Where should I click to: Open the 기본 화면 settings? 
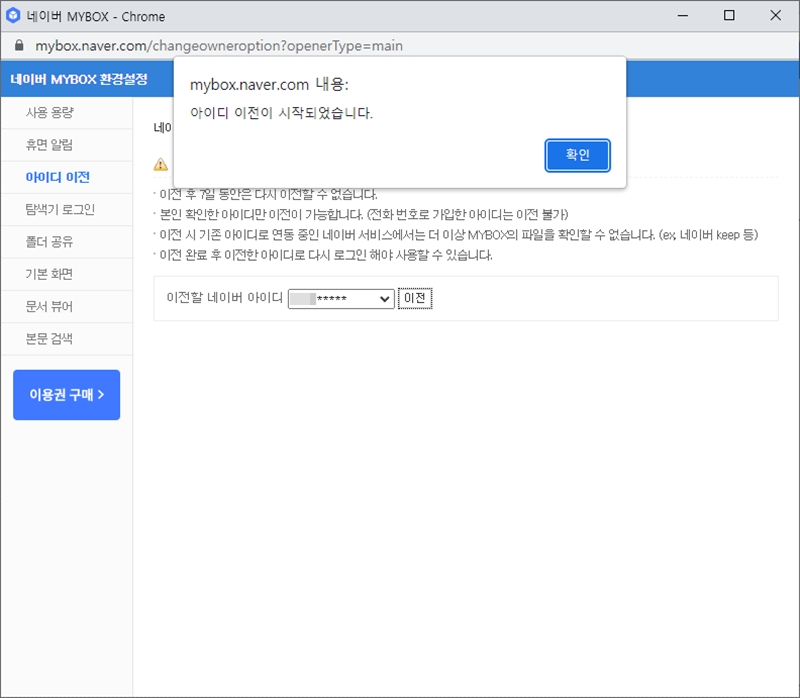[67, 274]
